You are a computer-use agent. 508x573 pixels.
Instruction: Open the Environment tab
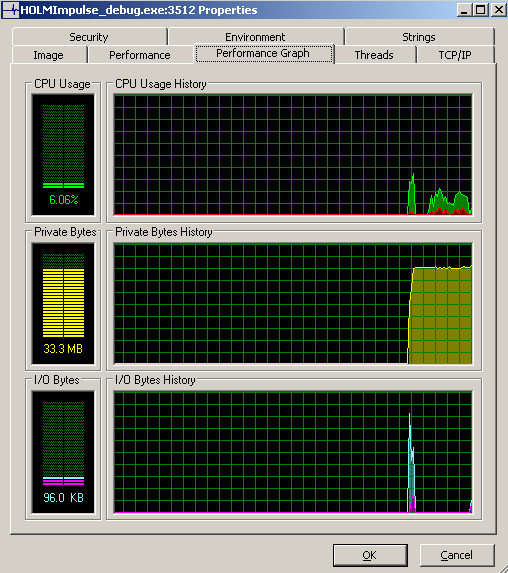[x=255, y=37]
